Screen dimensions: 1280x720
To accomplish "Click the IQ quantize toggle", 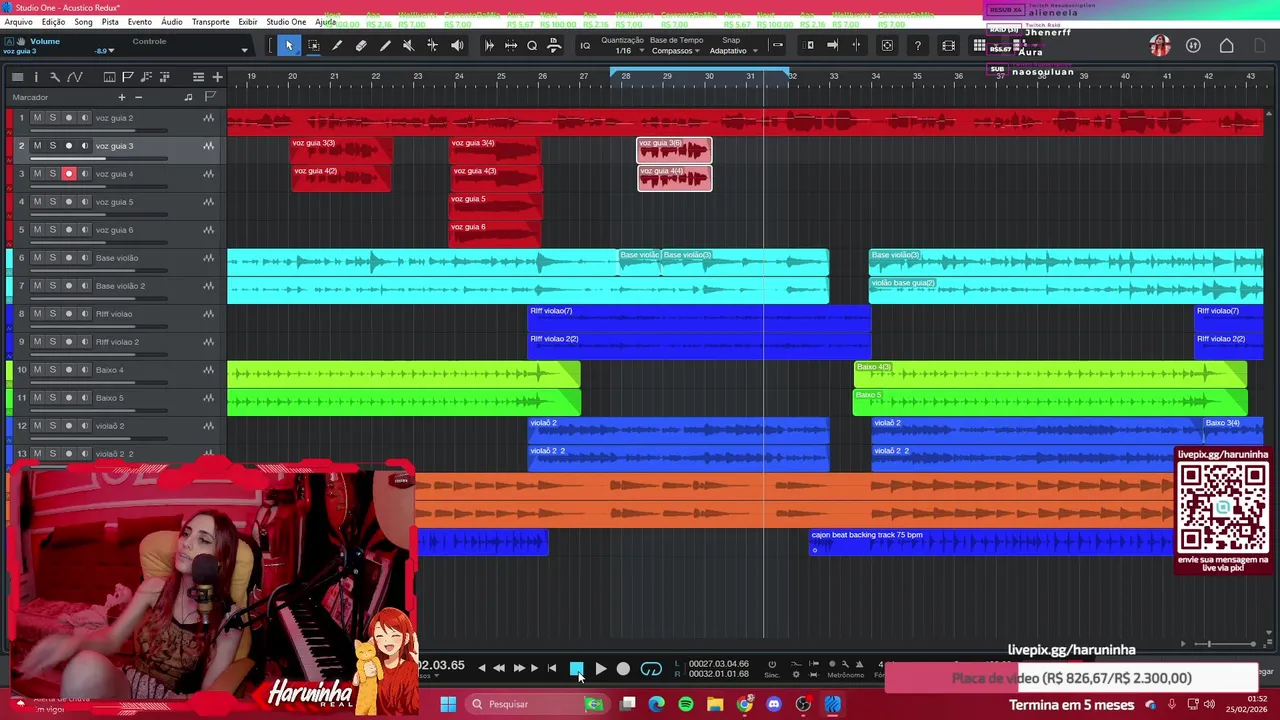I will [x=585, y=46].
